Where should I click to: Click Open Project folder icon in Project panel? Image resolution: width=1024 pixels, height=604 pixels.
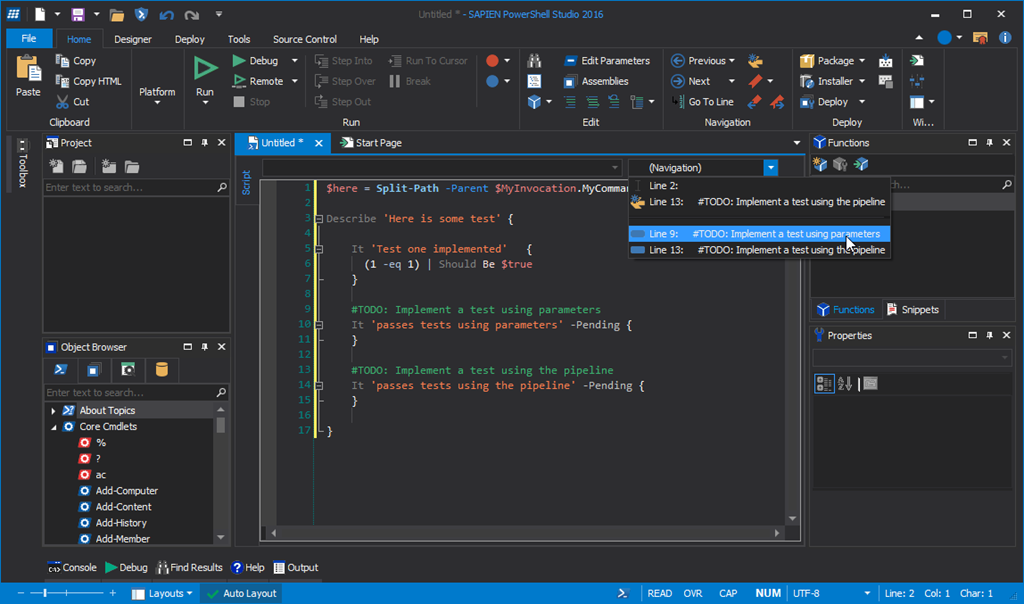click(79, 167)
